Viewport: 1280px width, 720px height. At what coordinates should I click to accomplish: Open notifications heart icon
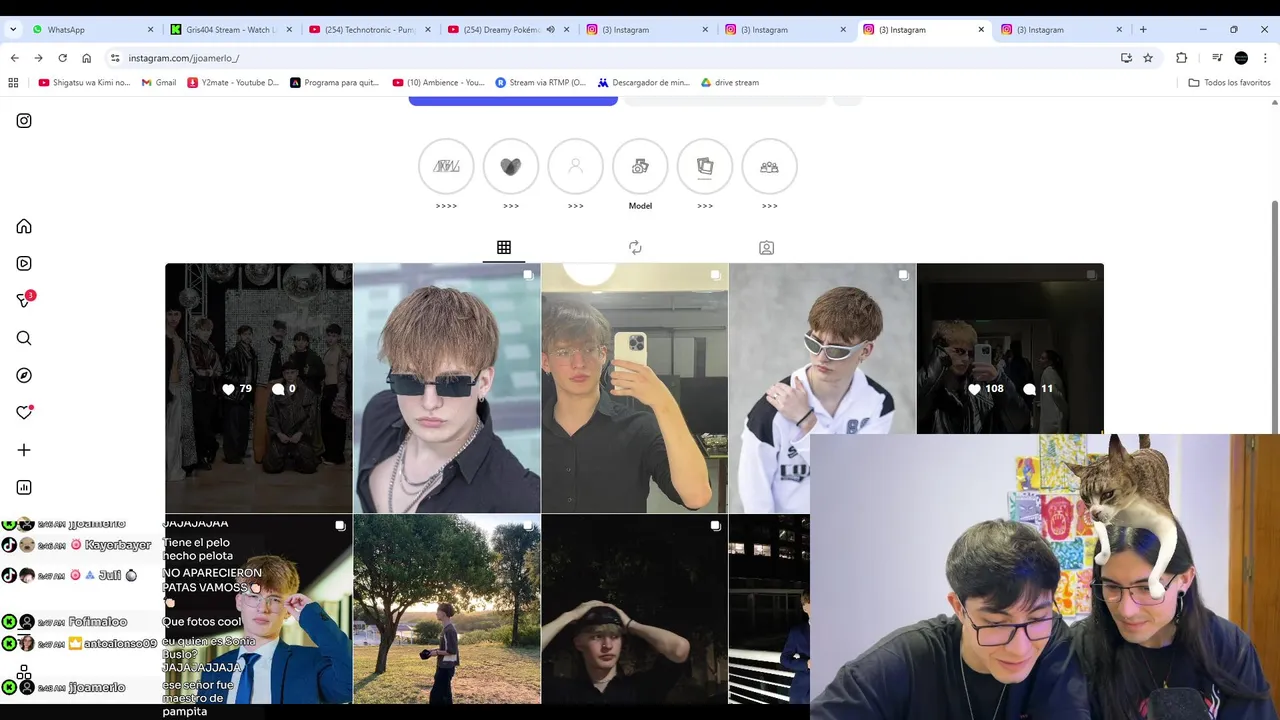coord(24,412)
